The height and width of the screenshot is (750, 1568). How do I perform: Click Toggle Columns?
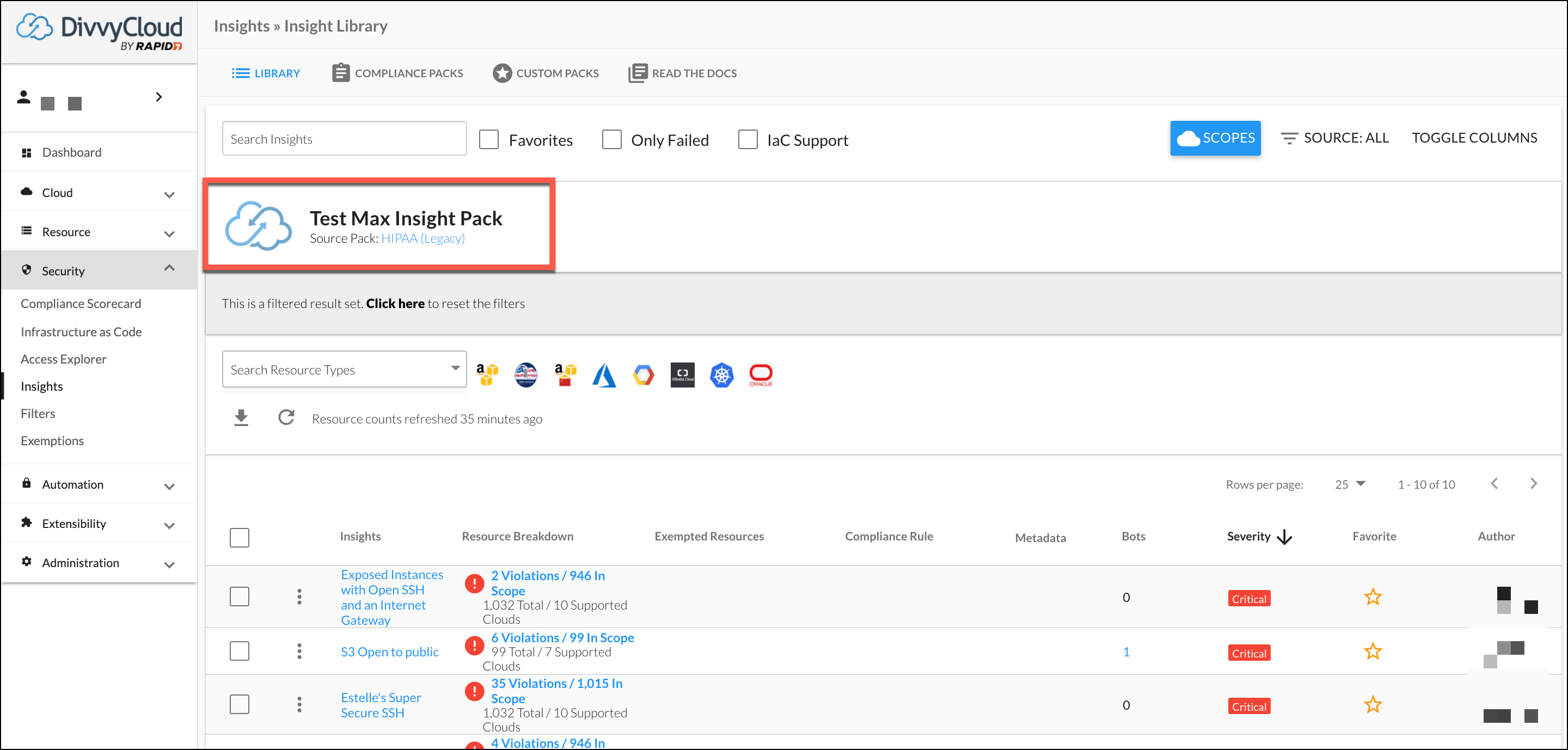tap(1474, 138)
